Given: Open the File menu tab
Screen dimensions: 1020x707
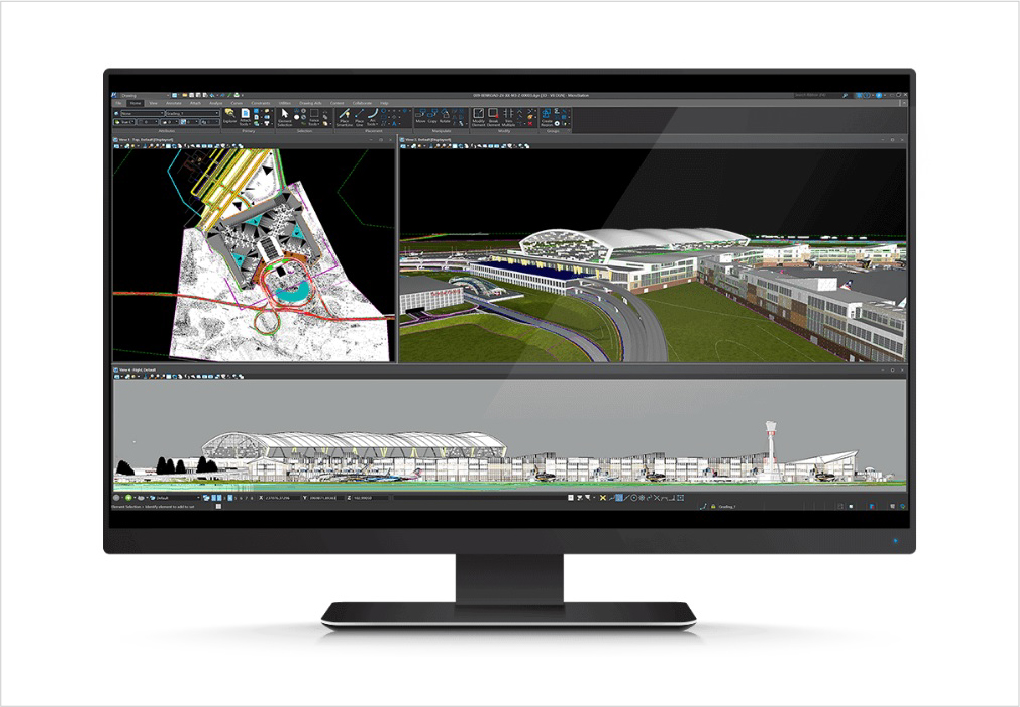Looking at the screenshot, I should coord(118,103).
